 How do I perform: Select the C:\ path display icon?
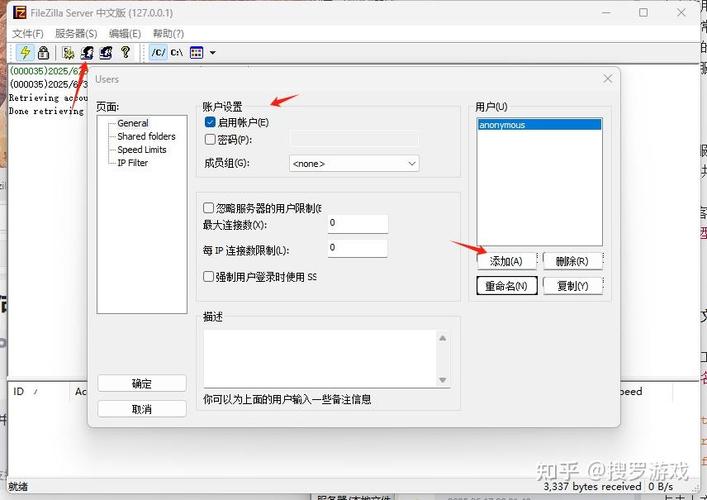(x=177, y=53)
